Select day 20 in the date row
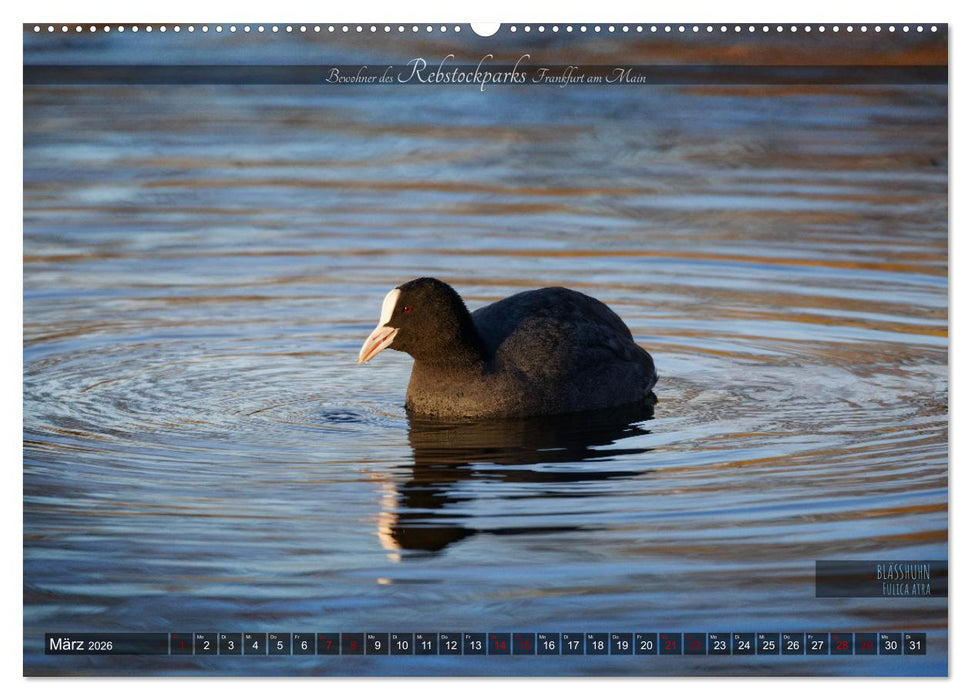This screenshot has height=700, width=971. pyautogui.click(x=646, y=645)
